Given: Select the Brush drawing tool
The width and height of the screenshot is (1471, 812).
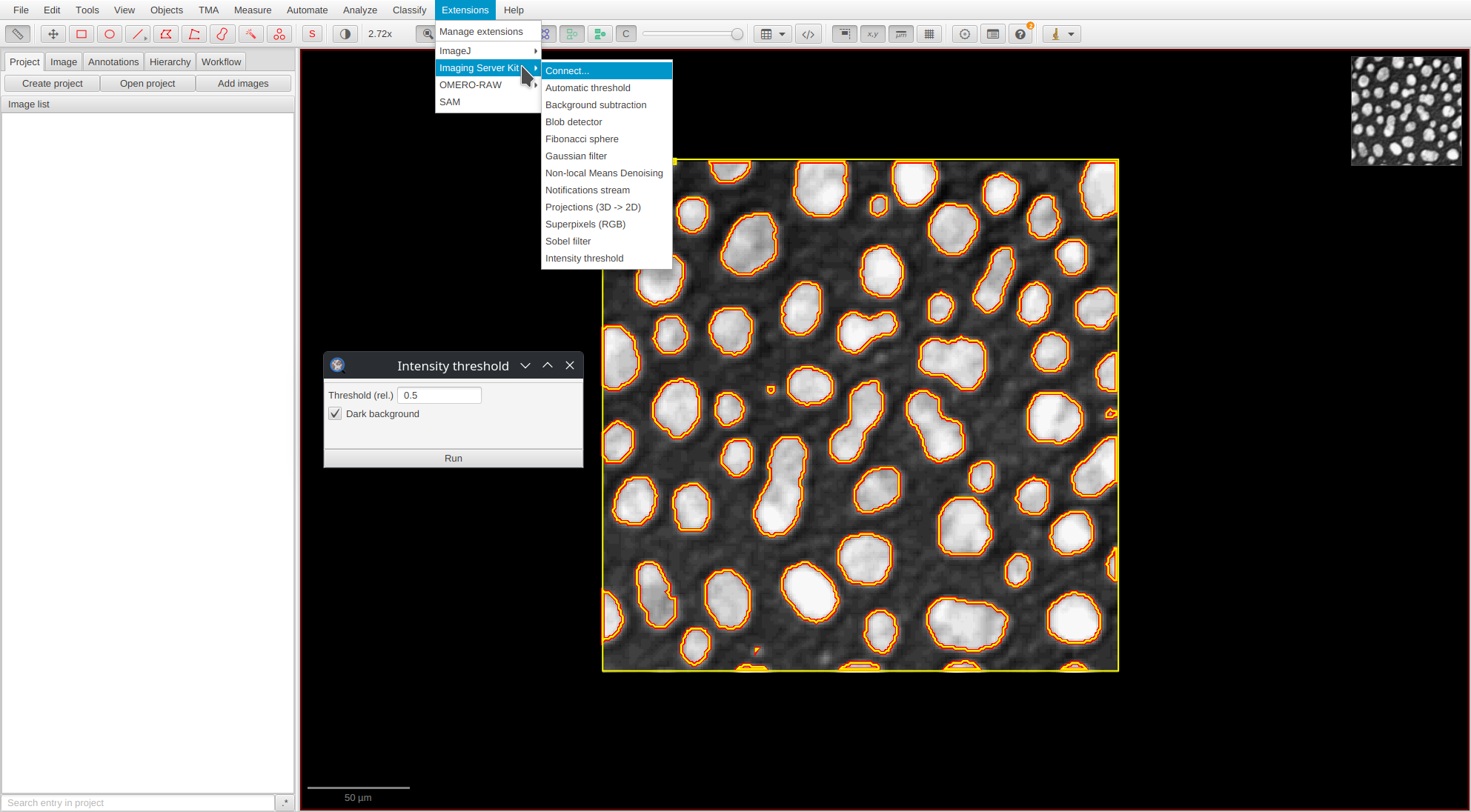Looking at the screenshot, I should pyautogui.click(x=222, y=34).
